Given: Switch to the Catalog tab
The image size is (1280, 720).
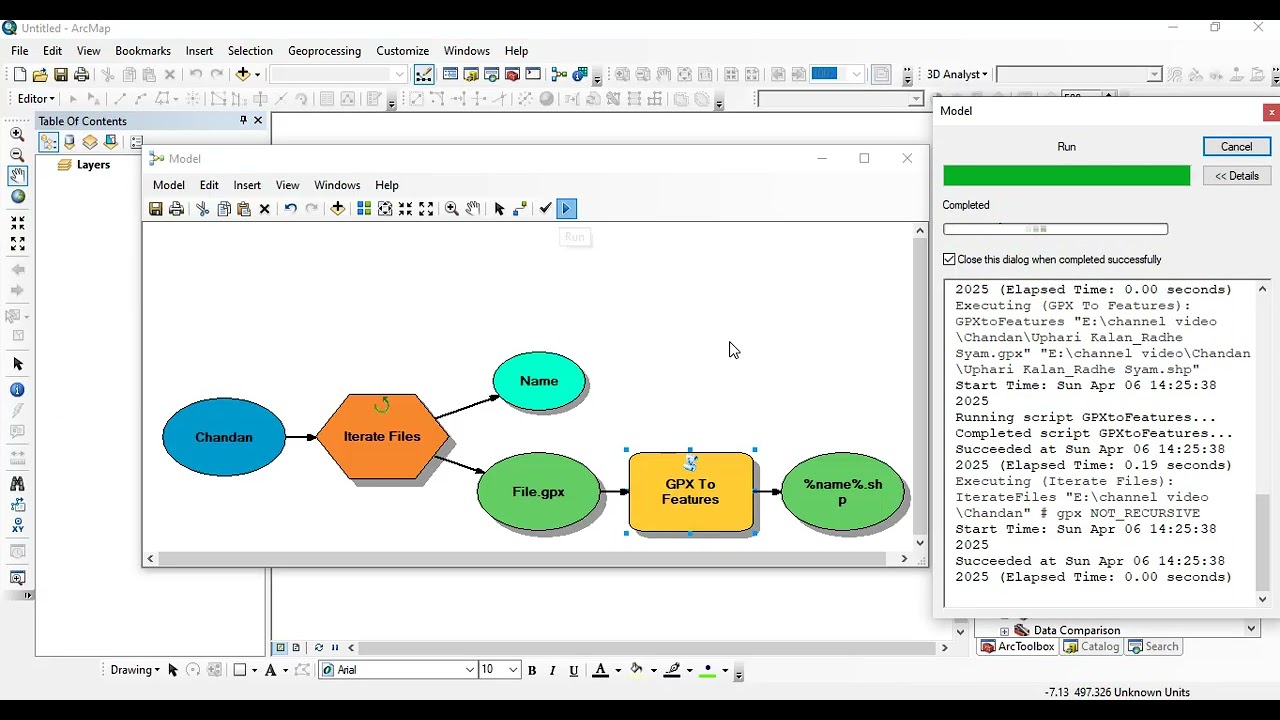Looking at the screenshot, I should point(1091,647).
